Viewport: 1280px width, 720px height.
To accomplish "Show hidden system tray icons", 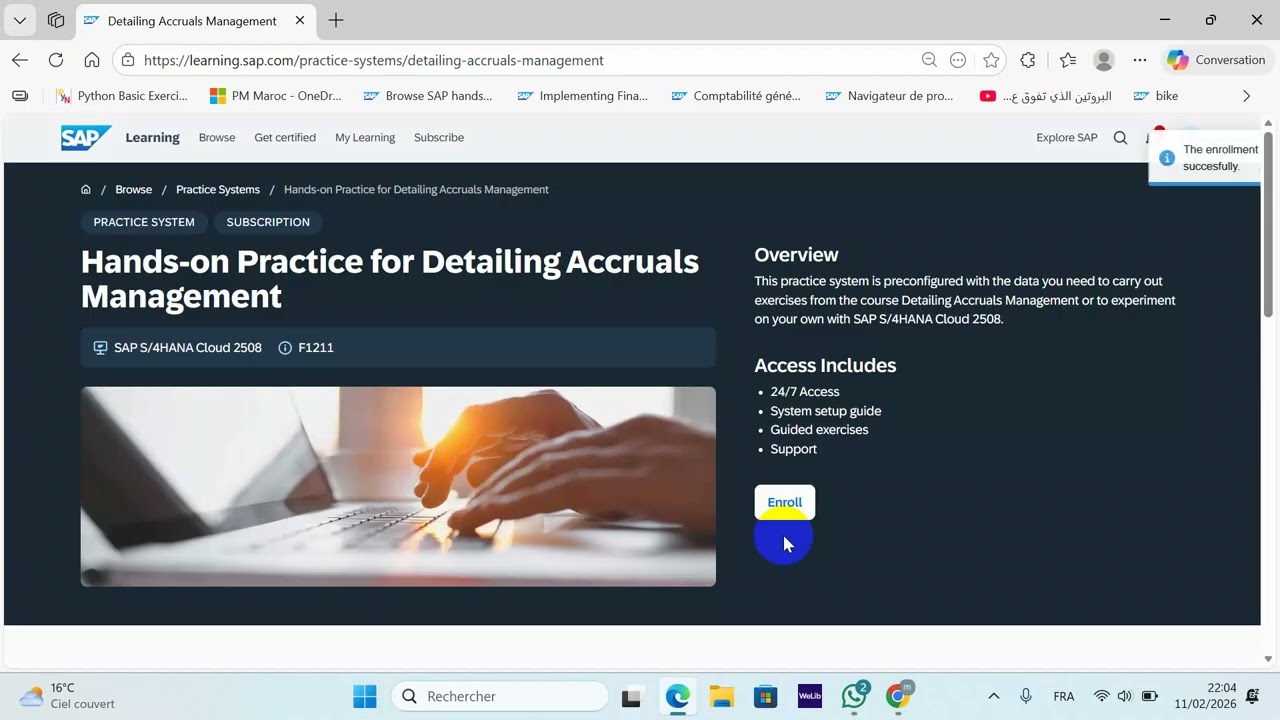I will point(993,696).
